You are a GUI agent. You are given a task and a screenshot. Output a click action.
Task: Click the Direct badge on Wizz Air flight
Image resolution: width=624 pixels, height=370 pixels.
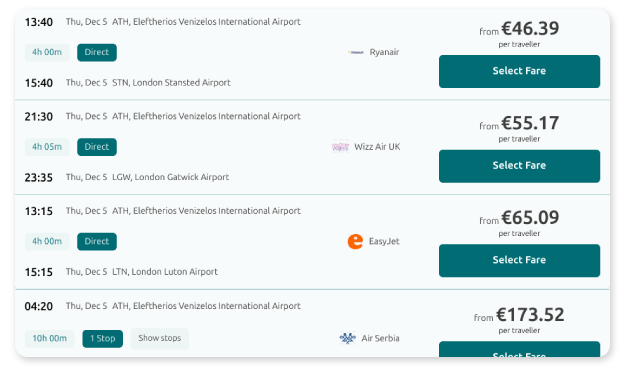click(x=97, y=147)
